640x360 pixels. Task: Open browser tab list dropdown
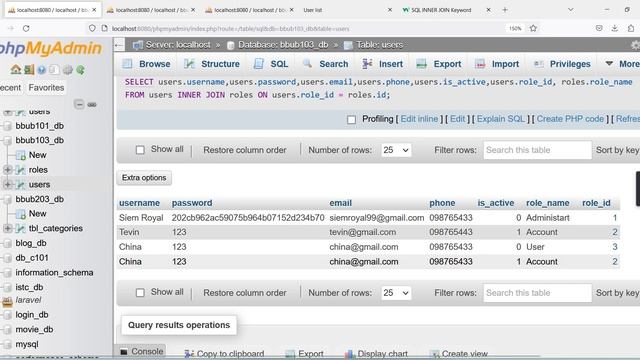click(571, 10)
